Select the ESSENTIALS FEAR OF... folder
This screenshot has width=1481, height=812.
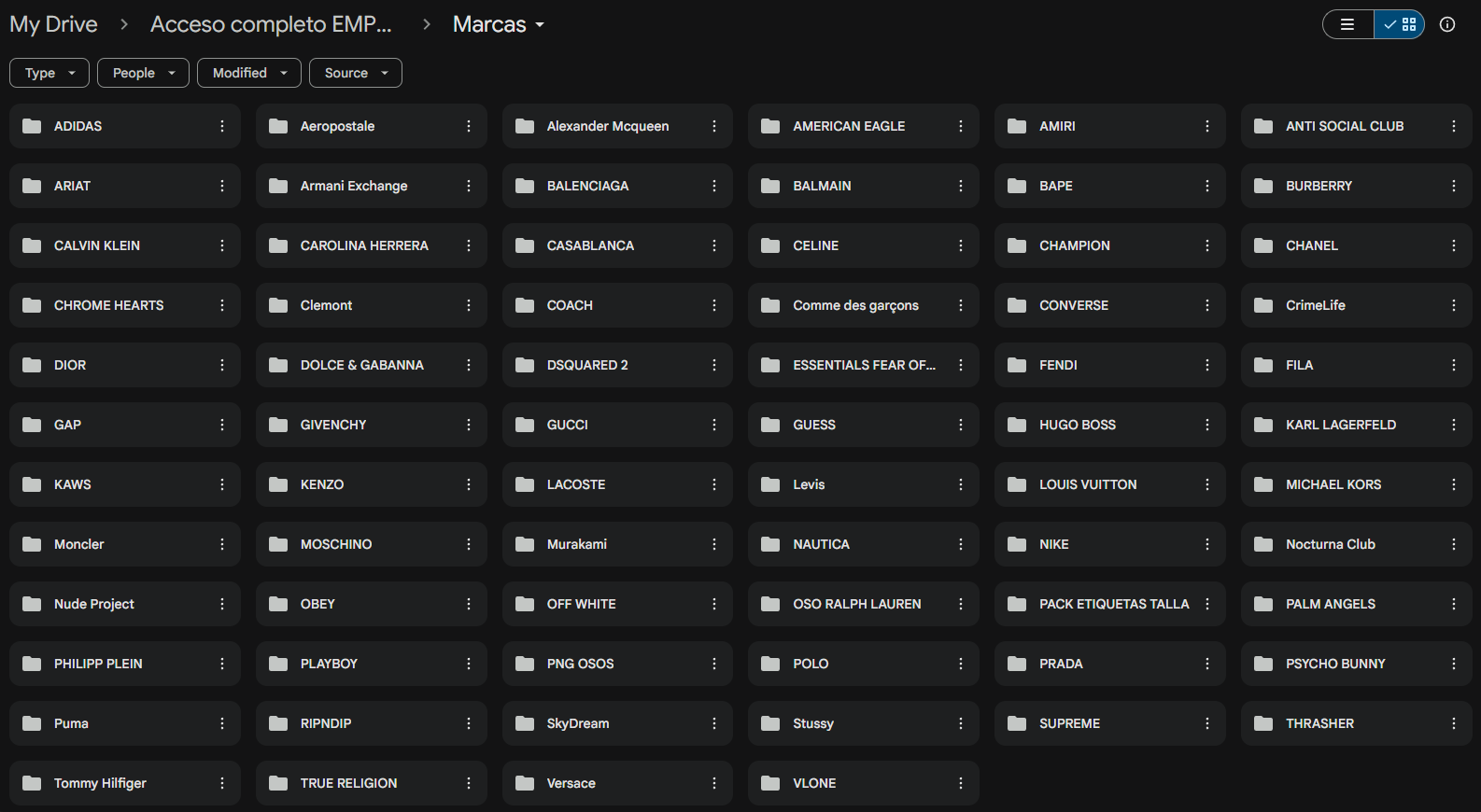864,365
